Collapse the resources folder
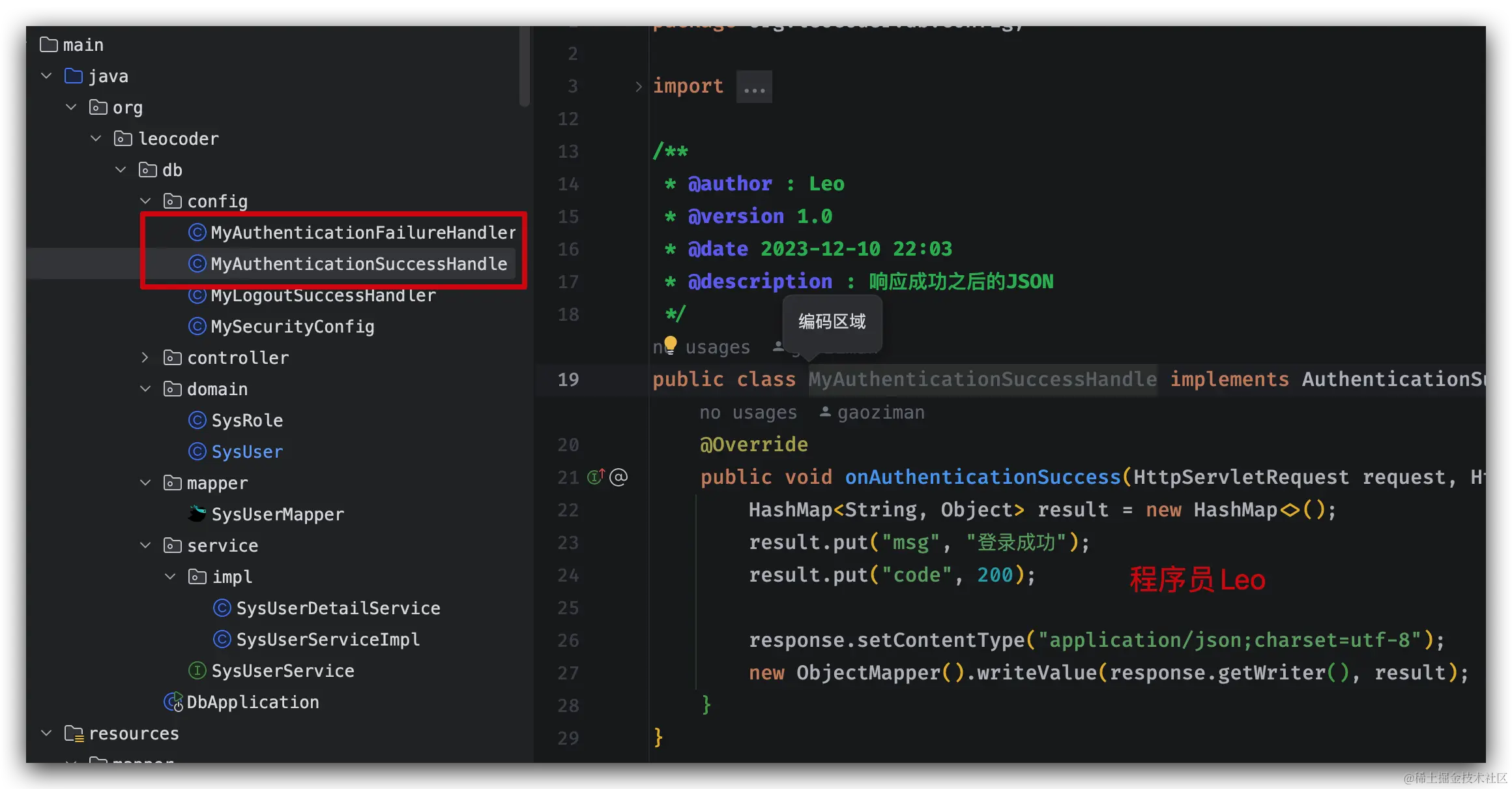The height and width of the screenshot is (789, 1512). 46,733
